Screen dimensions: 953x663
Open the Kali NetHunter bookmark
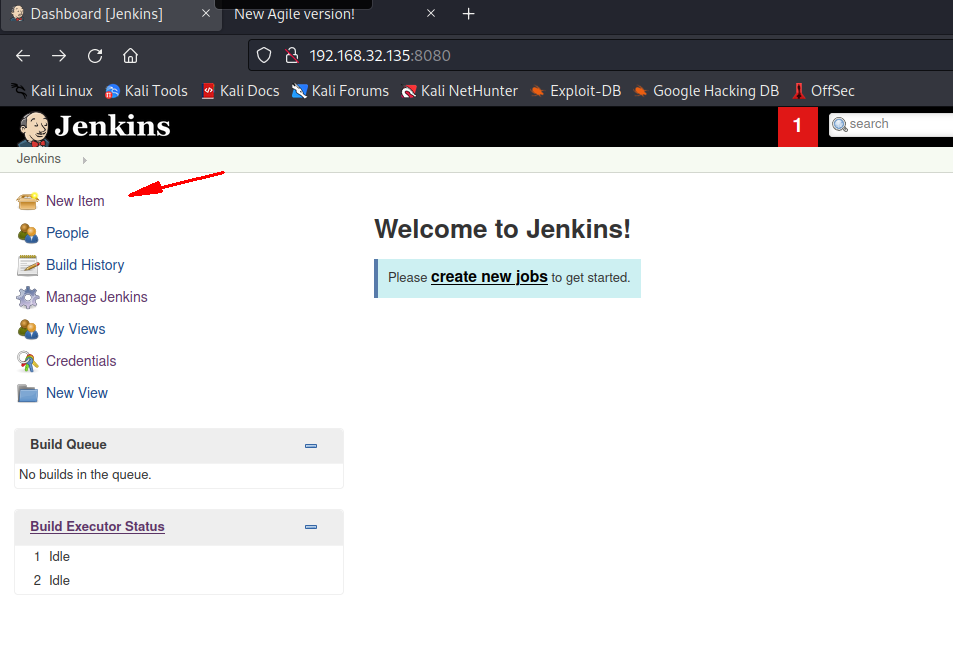[x=459, y=91]
